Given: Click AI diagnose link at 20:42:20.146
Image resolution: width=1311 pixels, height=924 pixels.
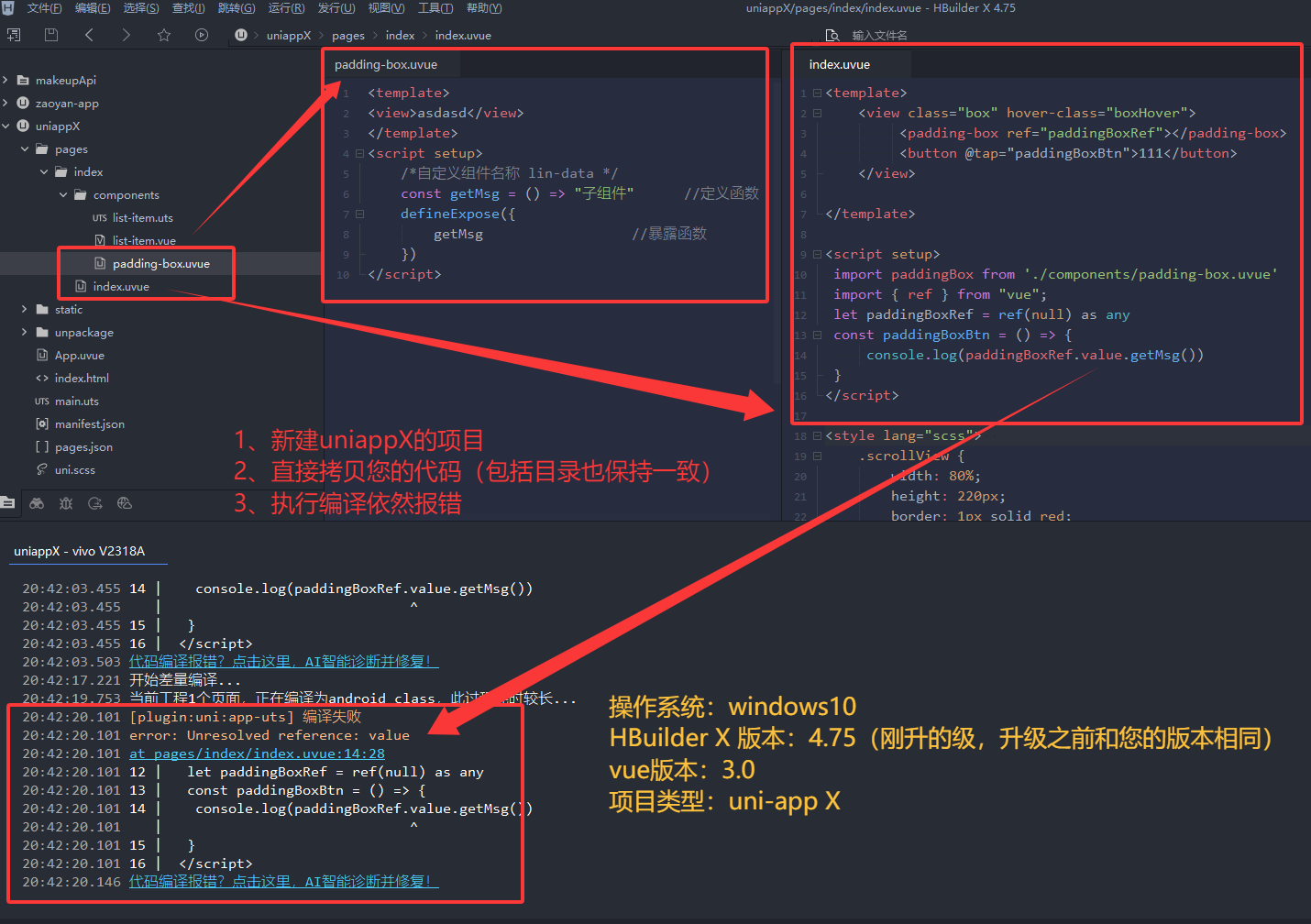Looking at the screenshot, I should point(284,882).
